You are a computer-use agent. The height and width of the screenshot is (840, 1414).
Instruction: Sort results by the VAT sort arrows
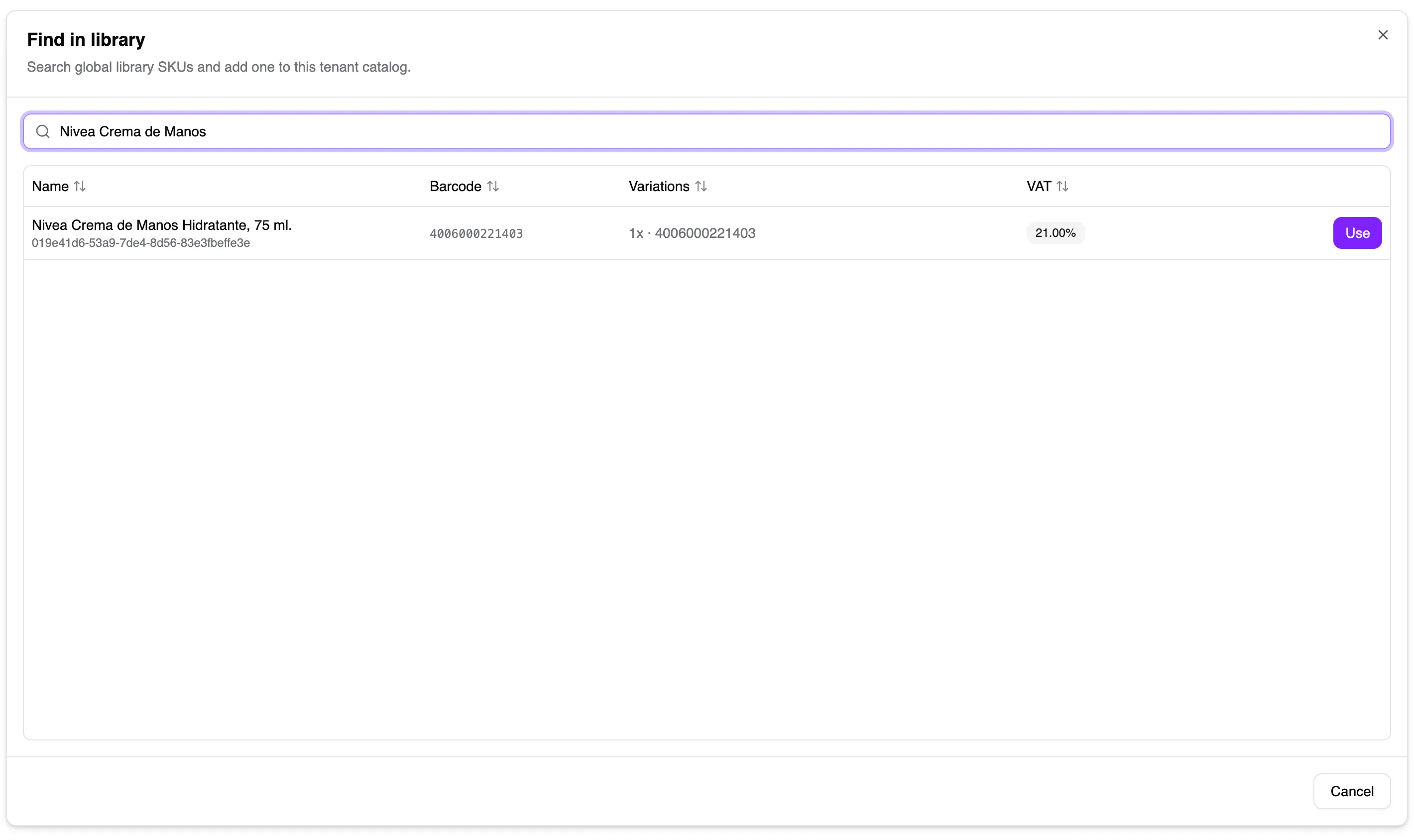pyautogui.click(x=1062, y=186)
